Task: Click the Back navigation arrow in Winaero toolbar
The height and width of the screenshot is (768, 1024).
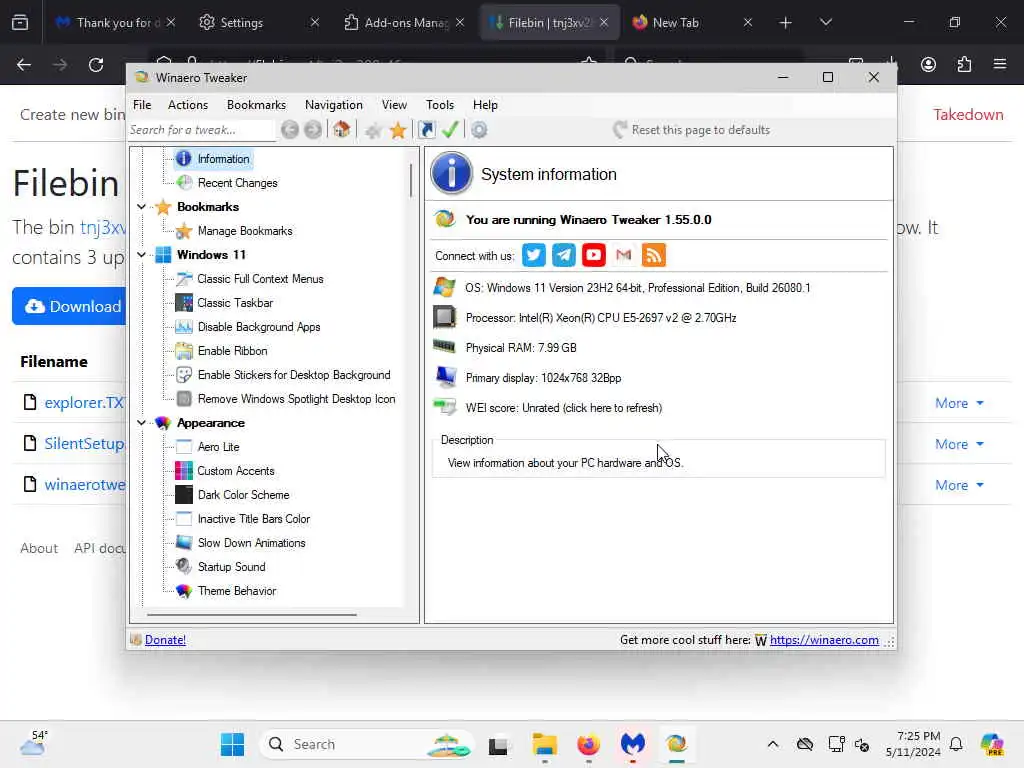Action: coord(290,130)
